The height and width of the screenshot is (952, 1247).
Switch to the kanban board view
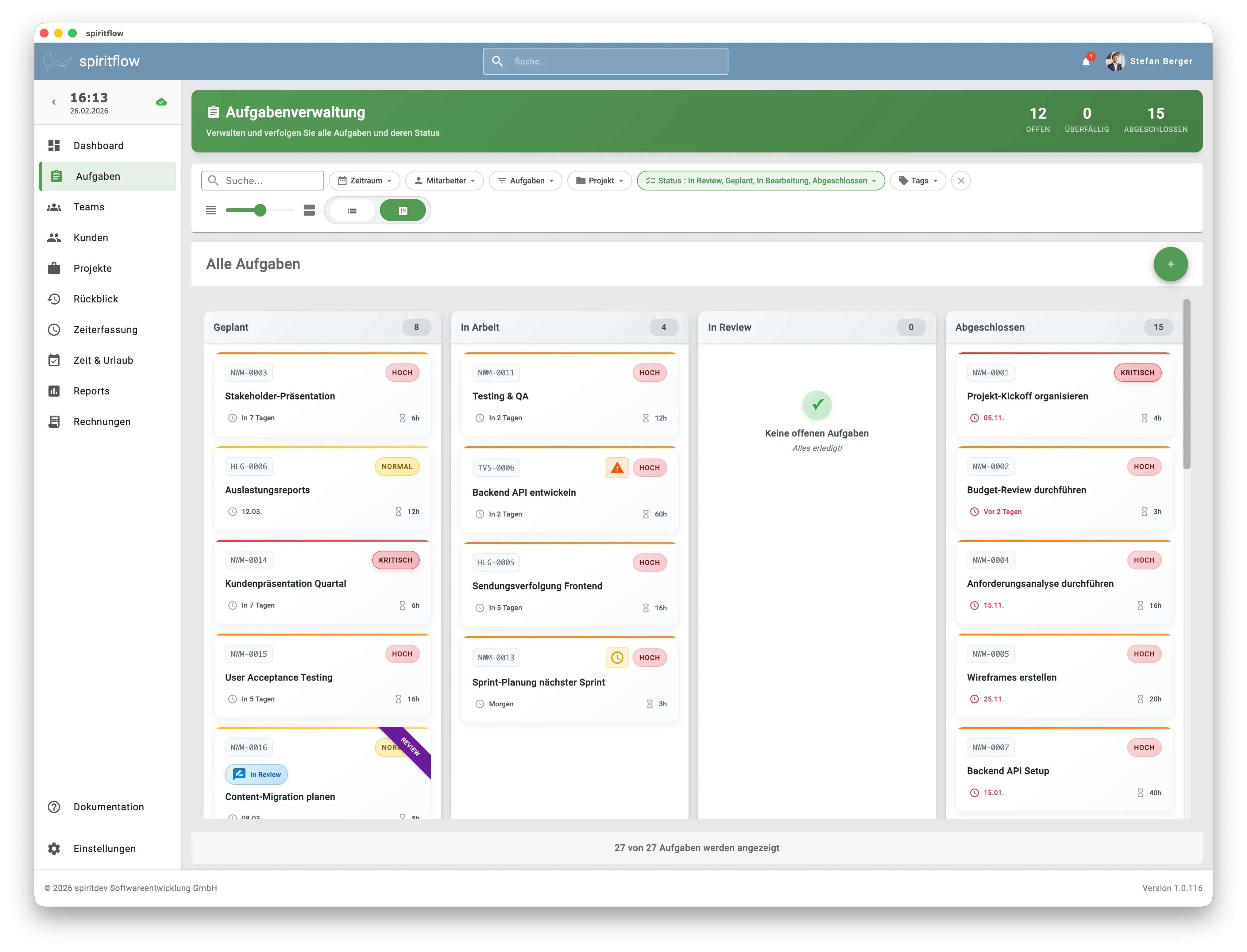pyautogui.click(x=403, y=210)
